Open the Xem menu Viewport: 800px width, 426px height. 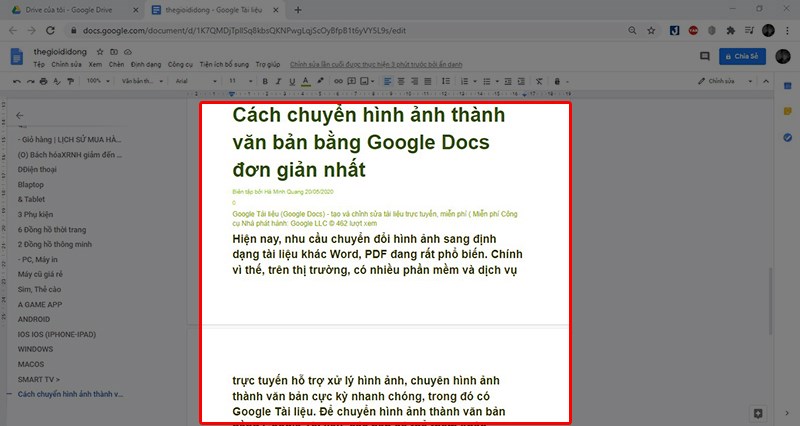pos(95,64)
